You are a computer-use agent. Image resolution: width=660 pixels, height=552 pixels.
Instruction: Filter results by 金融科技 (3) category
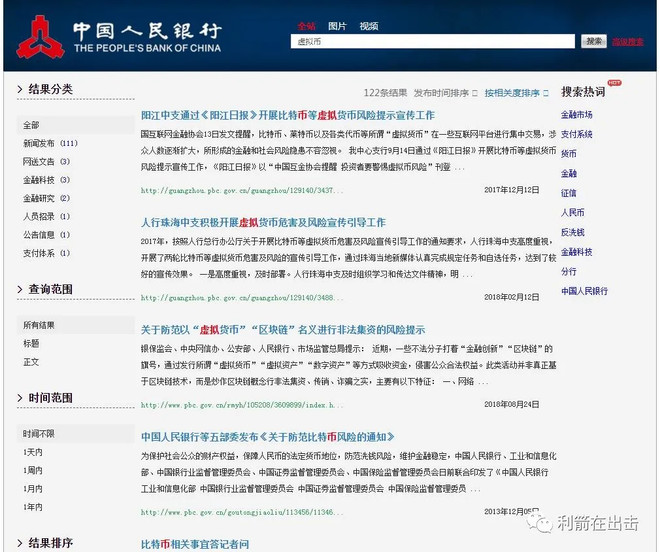pyautogui.click(x=46, y=180)
